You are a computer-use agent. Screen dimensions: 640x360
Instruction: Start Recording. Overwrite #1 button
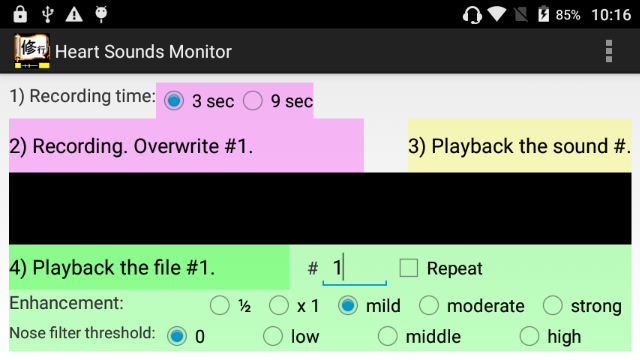click(x=186, y=146)
